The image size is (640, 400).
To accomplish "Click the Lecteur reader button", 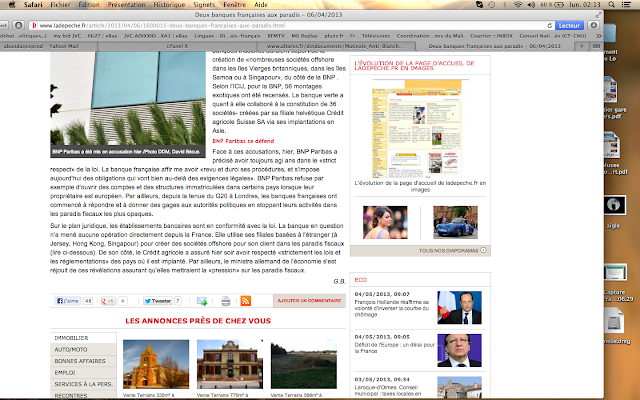I will (569, 25).
